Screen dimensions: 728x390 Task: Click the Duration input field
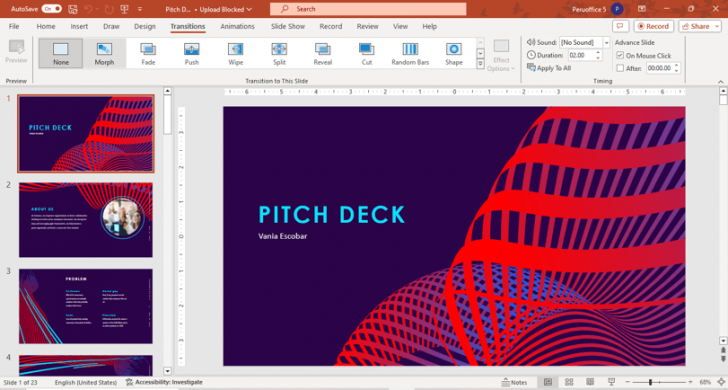point(581,55)
